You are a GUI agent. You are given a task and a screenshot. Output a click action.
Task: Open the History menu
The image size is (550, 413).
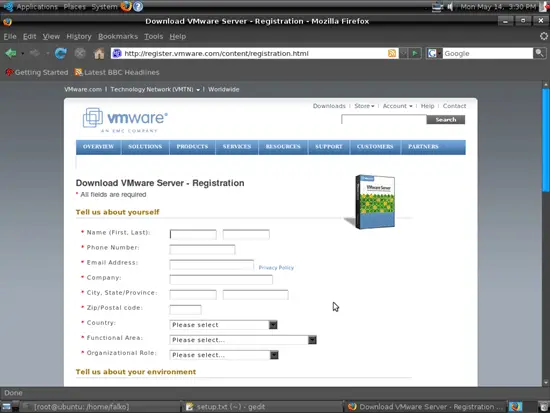(79, 36)
